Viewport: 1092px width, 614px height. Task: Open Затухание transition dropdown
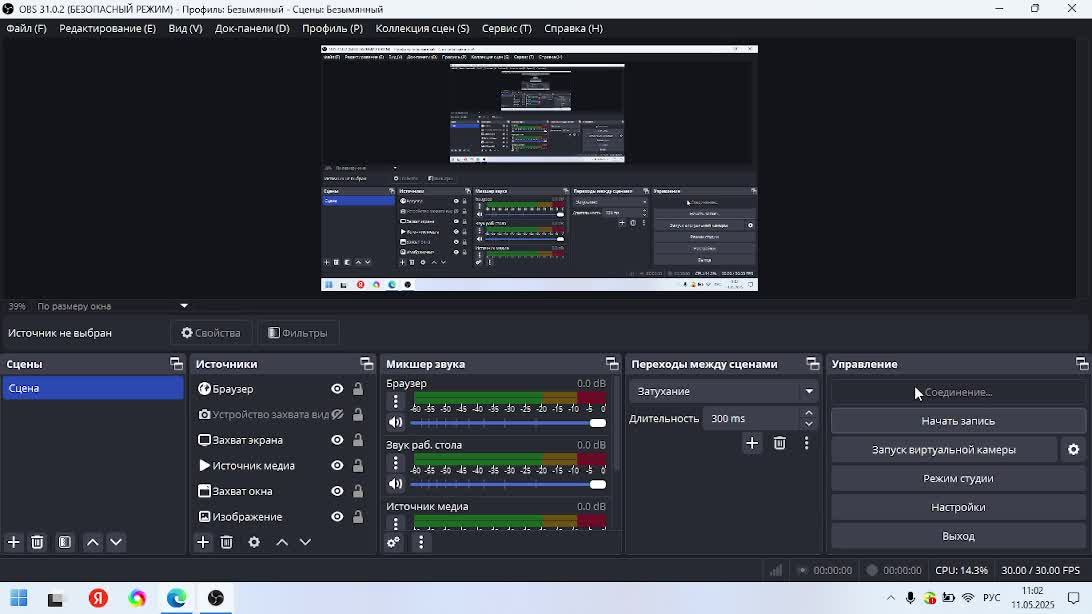pyautogui.click(x=724, y=391)
